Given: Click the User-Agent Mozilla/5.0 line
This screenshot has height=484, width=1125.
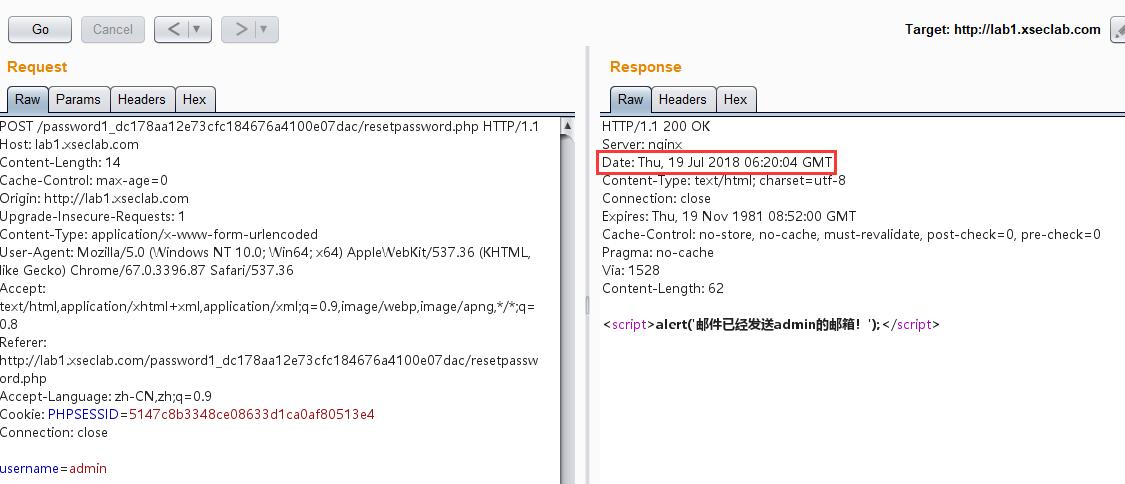Looking at the screenshot, I should (265, 261).
